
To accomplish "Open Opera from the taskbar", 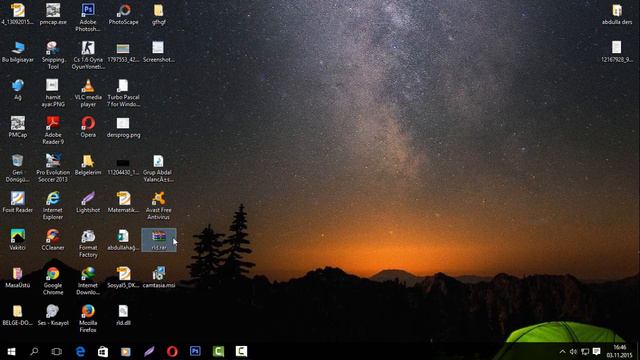I will (172, 351).
